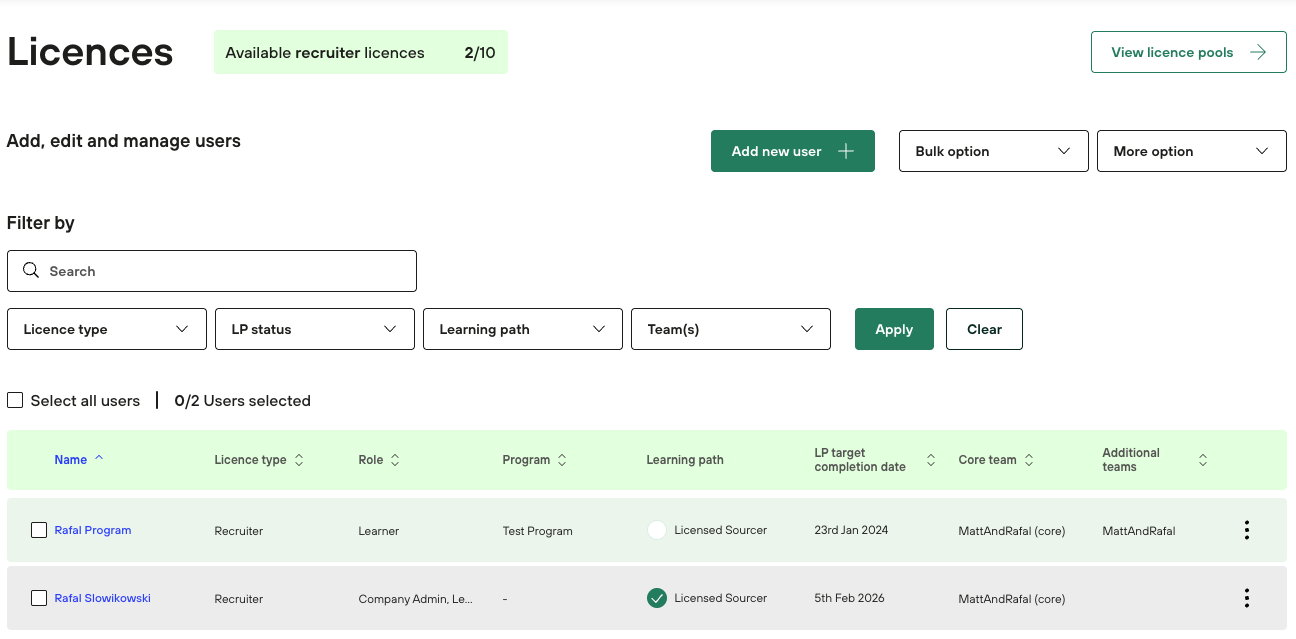Select Rafal Slowikowski row checkbox
Viewport: 1296px width, 639px height.
click(39, 598)
